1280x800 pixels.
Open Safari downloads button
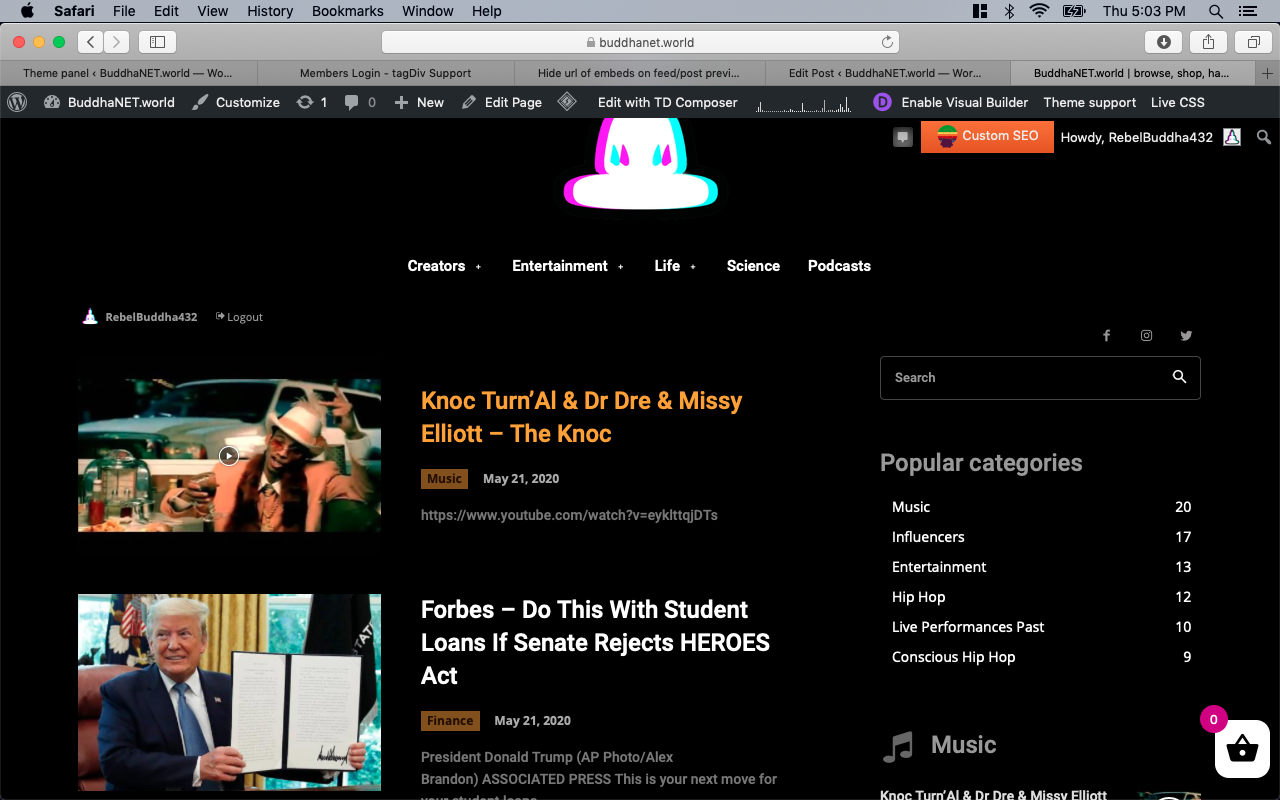coord(1164,41)
